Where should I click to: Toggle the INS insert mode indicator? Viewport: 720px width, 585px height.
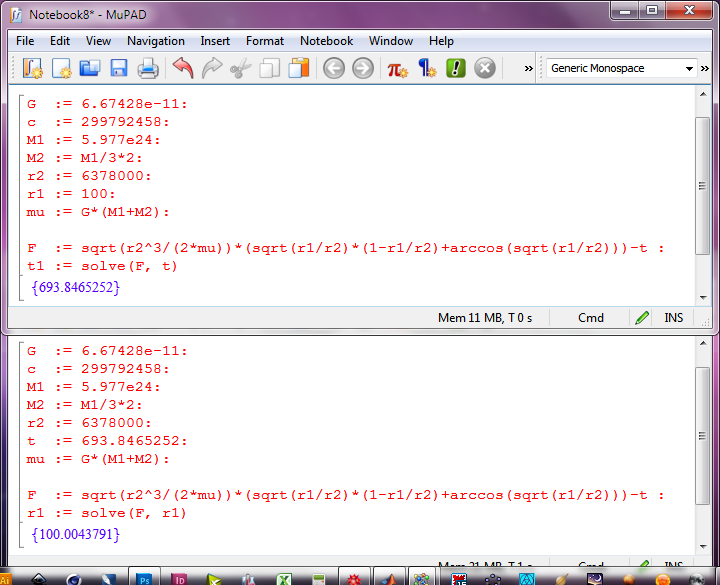(674, 318)
